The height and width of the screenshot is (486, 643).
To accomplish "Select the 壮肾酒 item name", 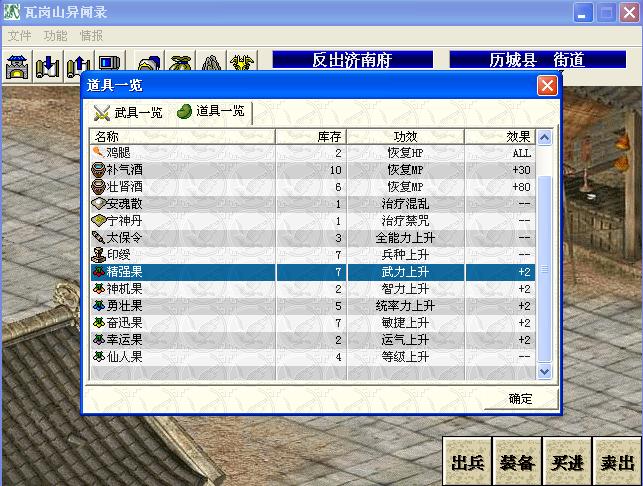I will pos(125,187).
